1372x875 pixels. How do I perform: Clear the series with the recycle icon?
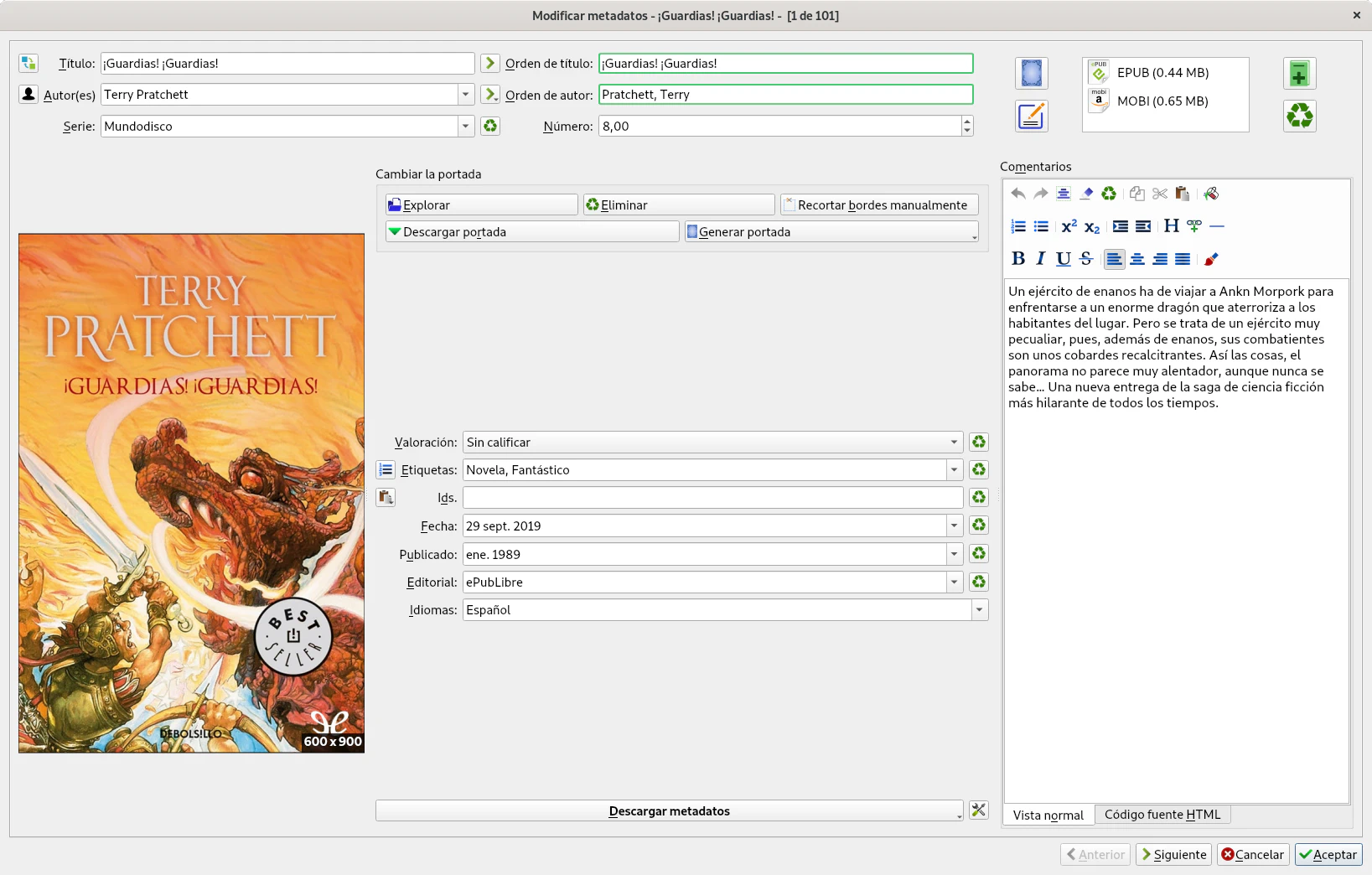(x=490, y=126)
